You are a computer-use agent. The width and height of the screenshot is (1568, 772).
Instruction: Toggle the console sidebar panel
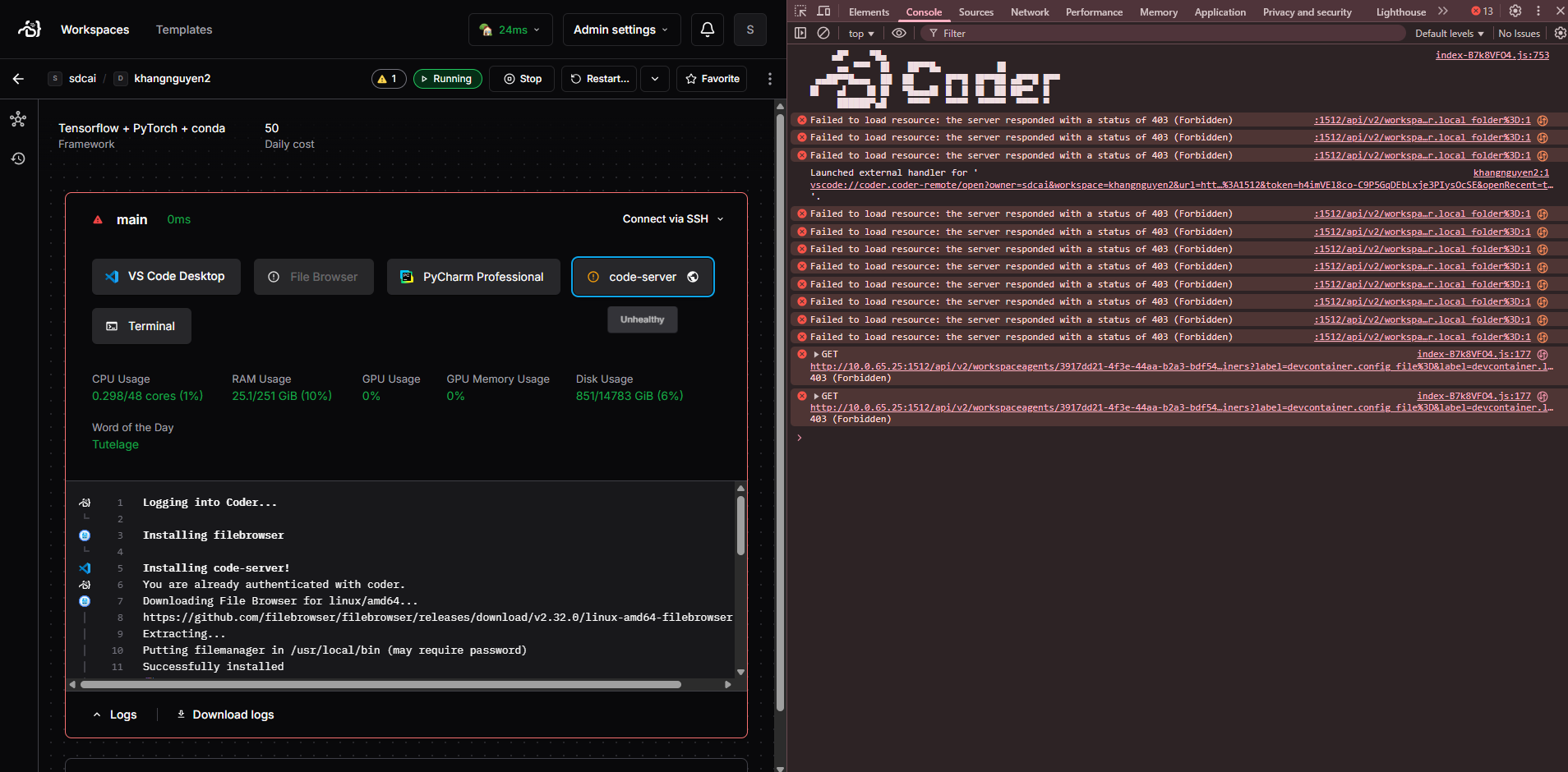point(800,34)
